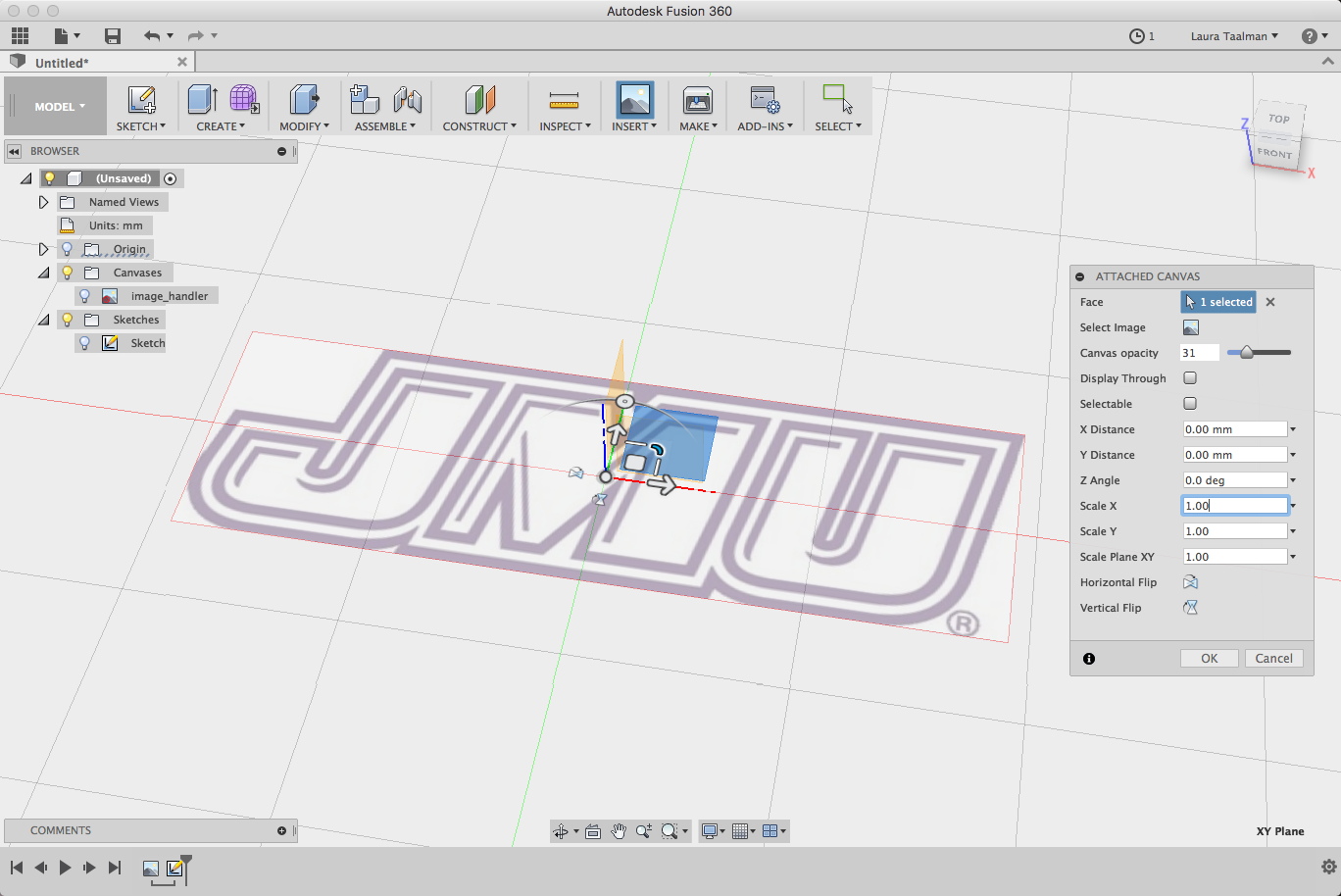Expand the Named Views folder
The width and height of the screenshot is (1341, 896).
pyautogui.click(x=43, y=202)
